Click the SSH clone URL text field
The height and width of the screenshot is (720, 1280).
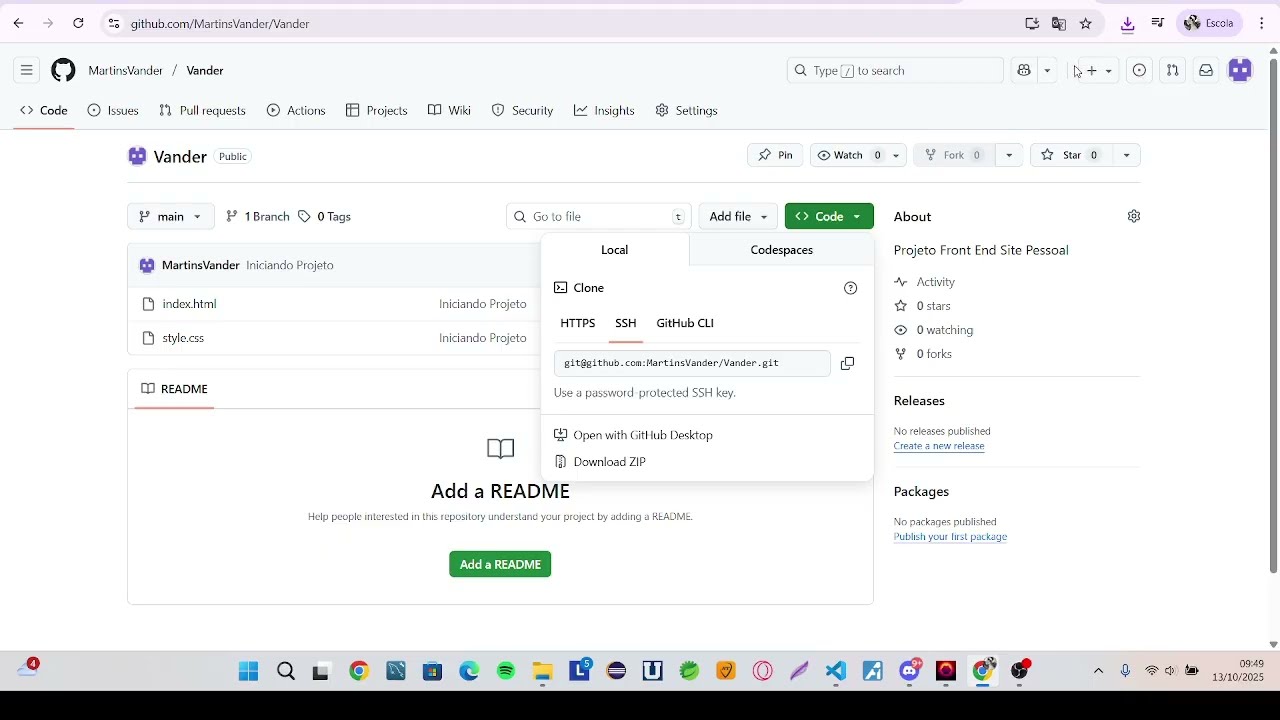pyautogui.click(x=692, y=363)
